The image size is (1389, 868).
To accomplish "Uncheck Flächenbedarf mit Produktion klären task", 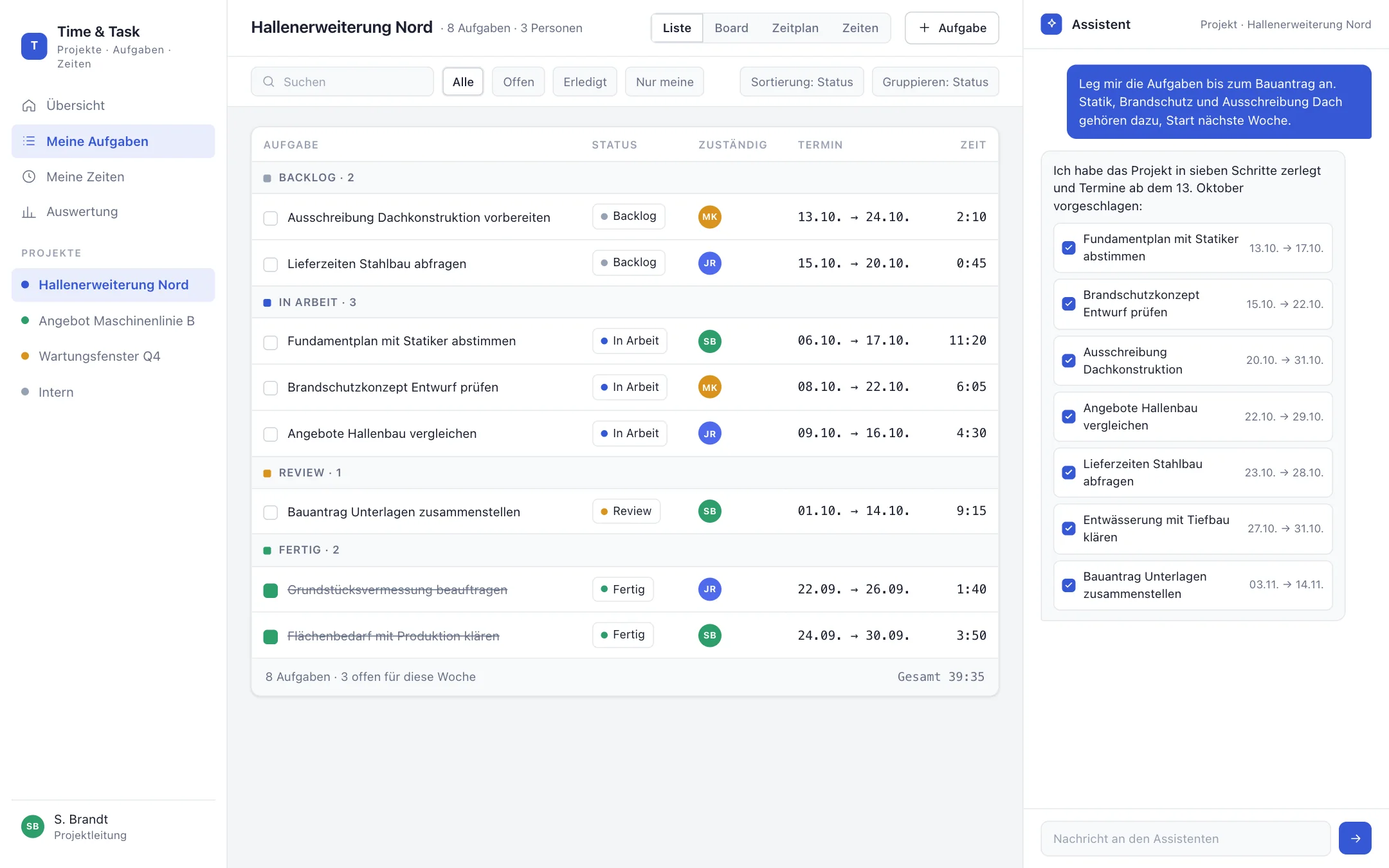I will [x=271, y=637].
